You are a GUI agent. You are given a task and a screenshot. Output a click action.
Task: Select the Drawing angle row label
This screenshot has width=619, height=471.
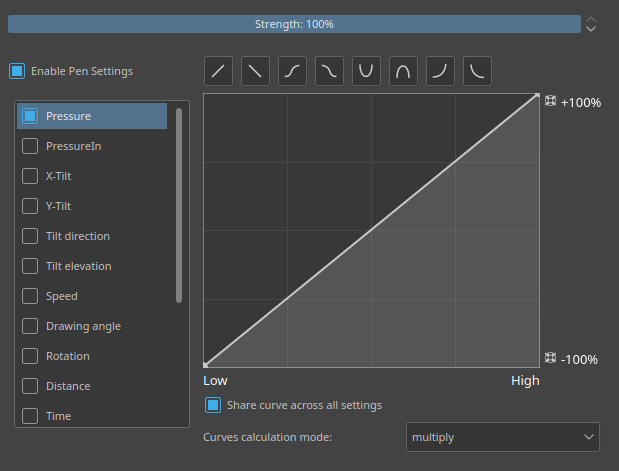click(x=83, y=326)
